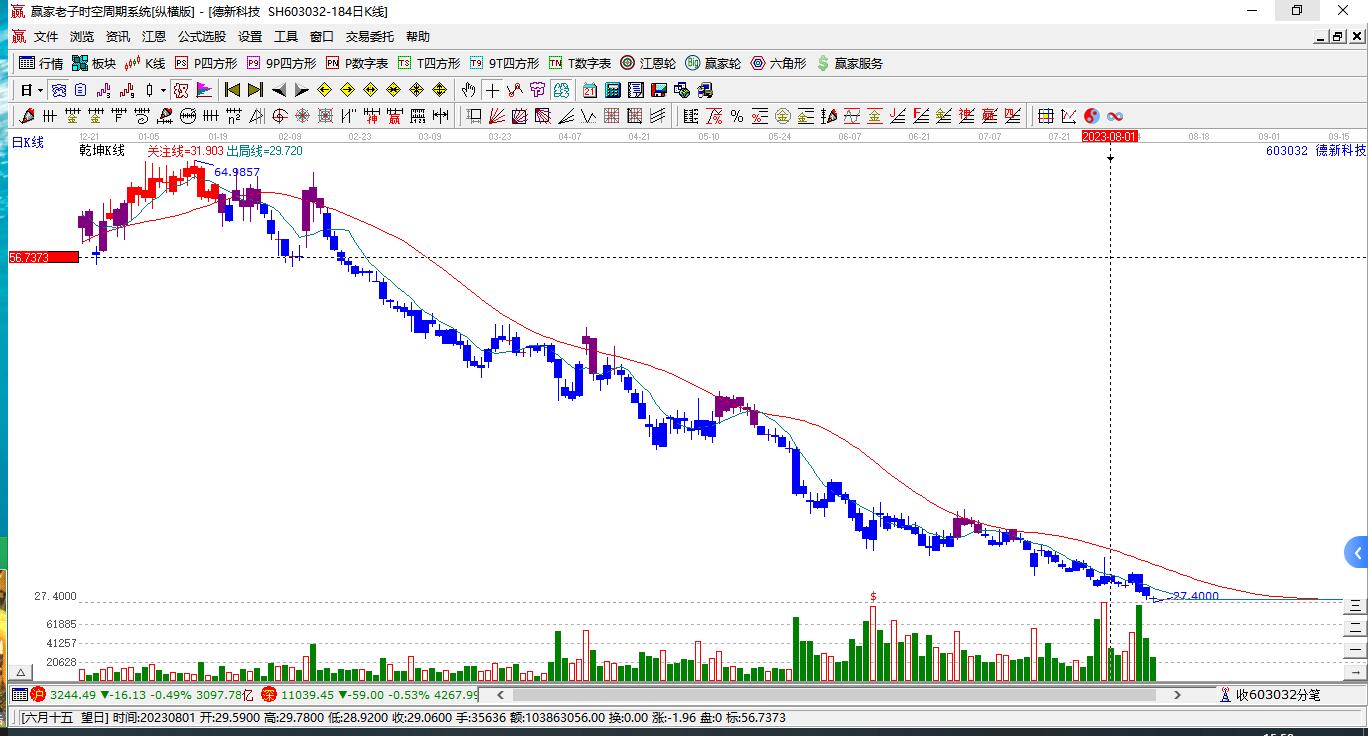Screen dimensions: 1368x736
Task: Select the red pencil drawing tool
Action: tap(27, 116)
